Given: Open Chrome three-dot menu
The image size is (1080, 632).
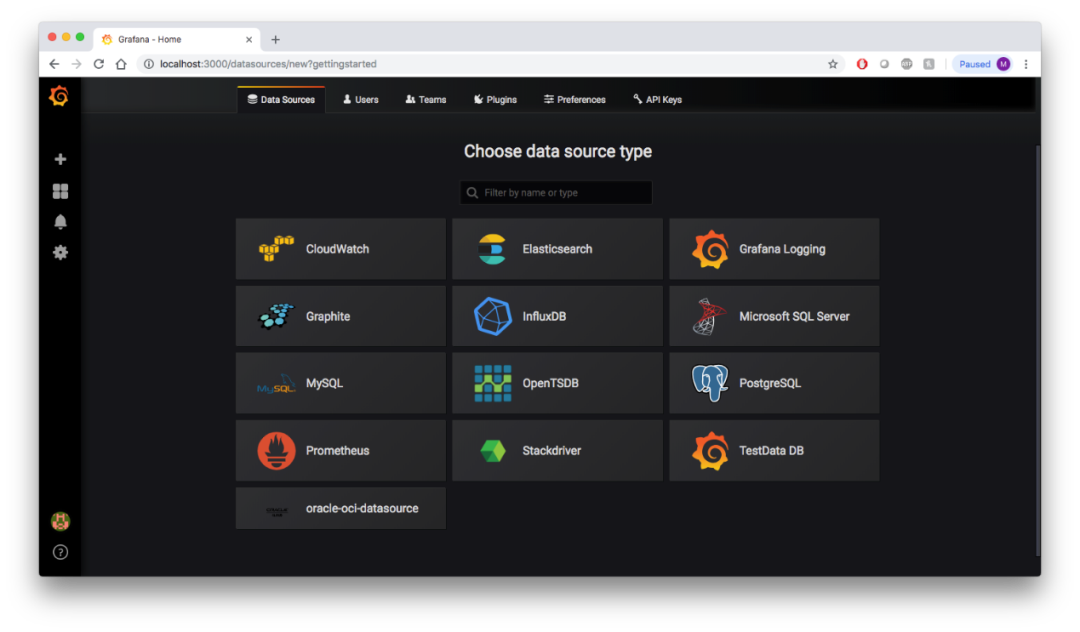Looking at the screenshot, I should tap(1026, 64).
